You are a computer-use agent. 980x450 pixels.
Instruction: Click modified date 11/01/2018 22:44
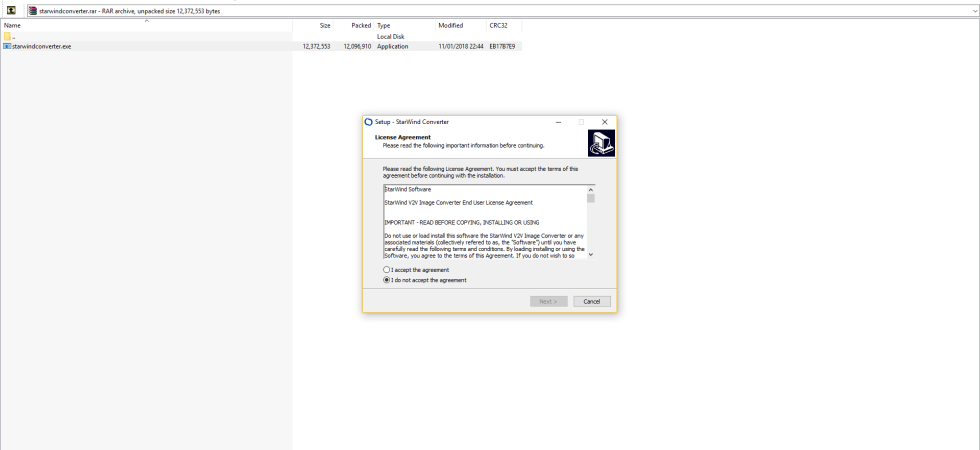click(461, 46)
